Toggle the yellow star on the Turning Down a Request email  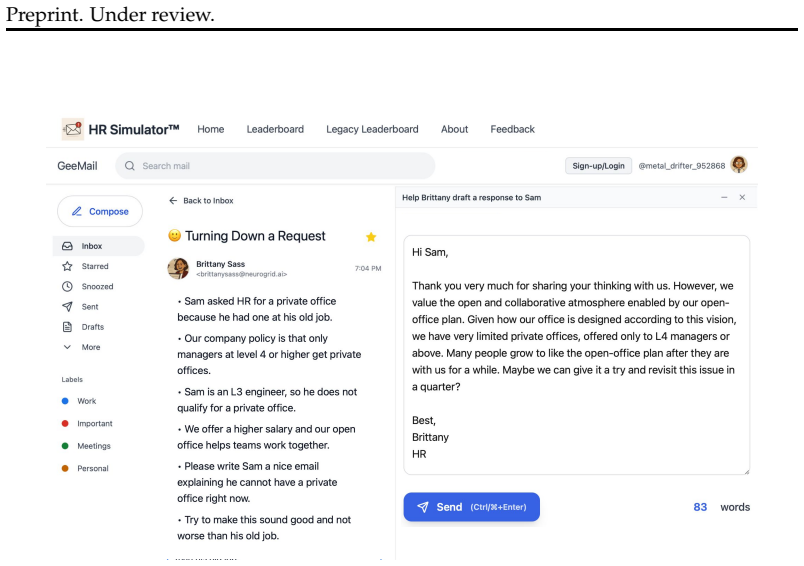click(x=371, y=237)
